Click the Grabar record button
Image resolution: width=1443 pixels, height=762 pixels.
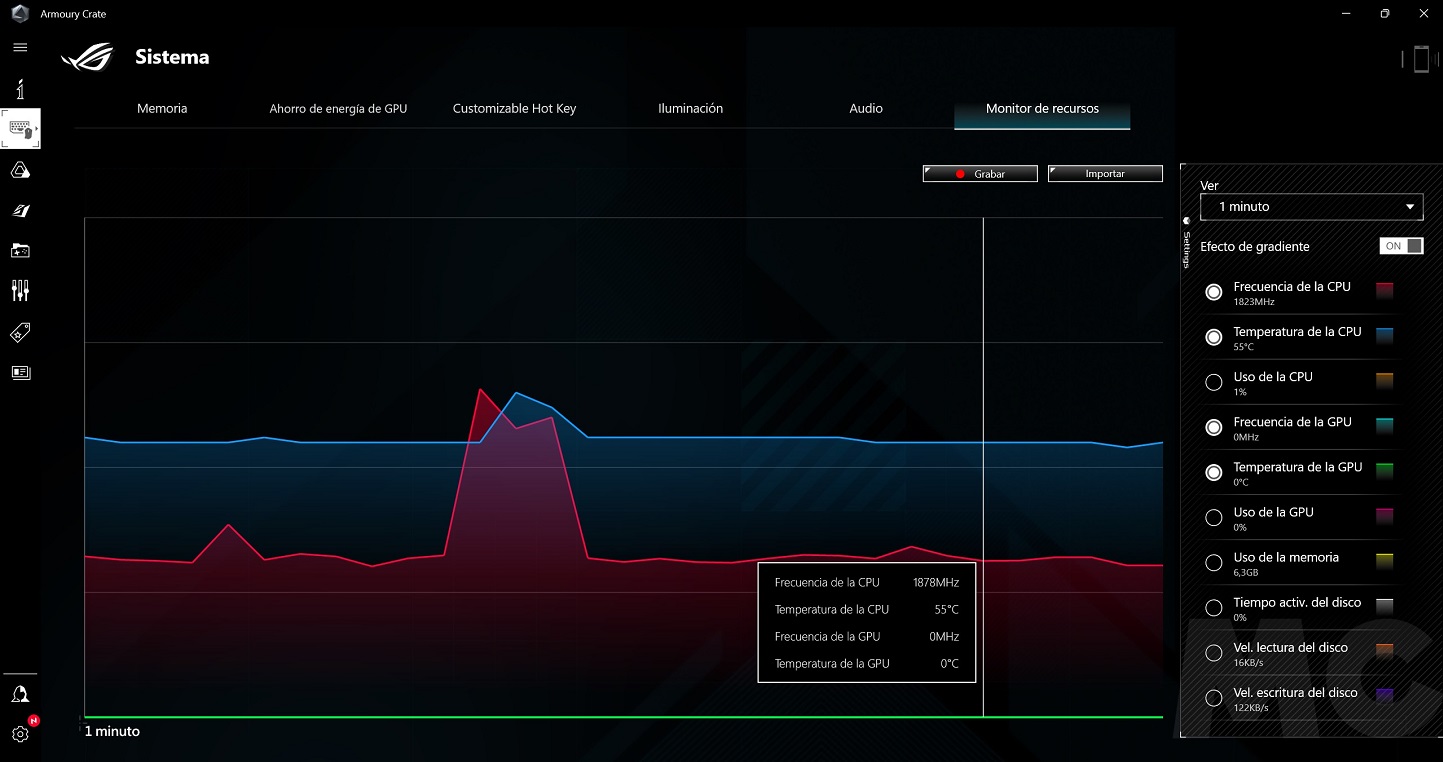pos(980,174)
